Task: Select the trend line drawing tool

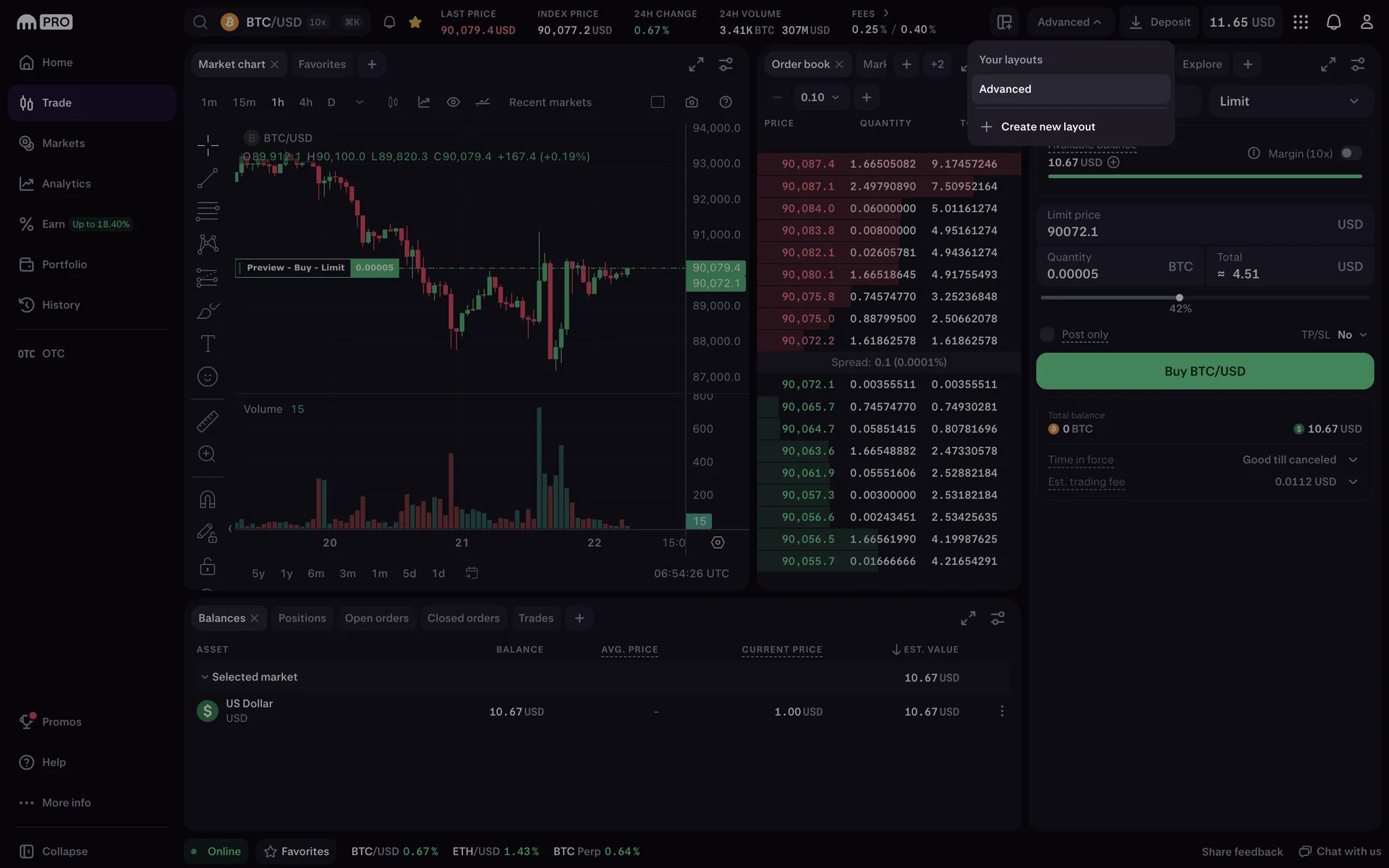Action: pos(208,178)
